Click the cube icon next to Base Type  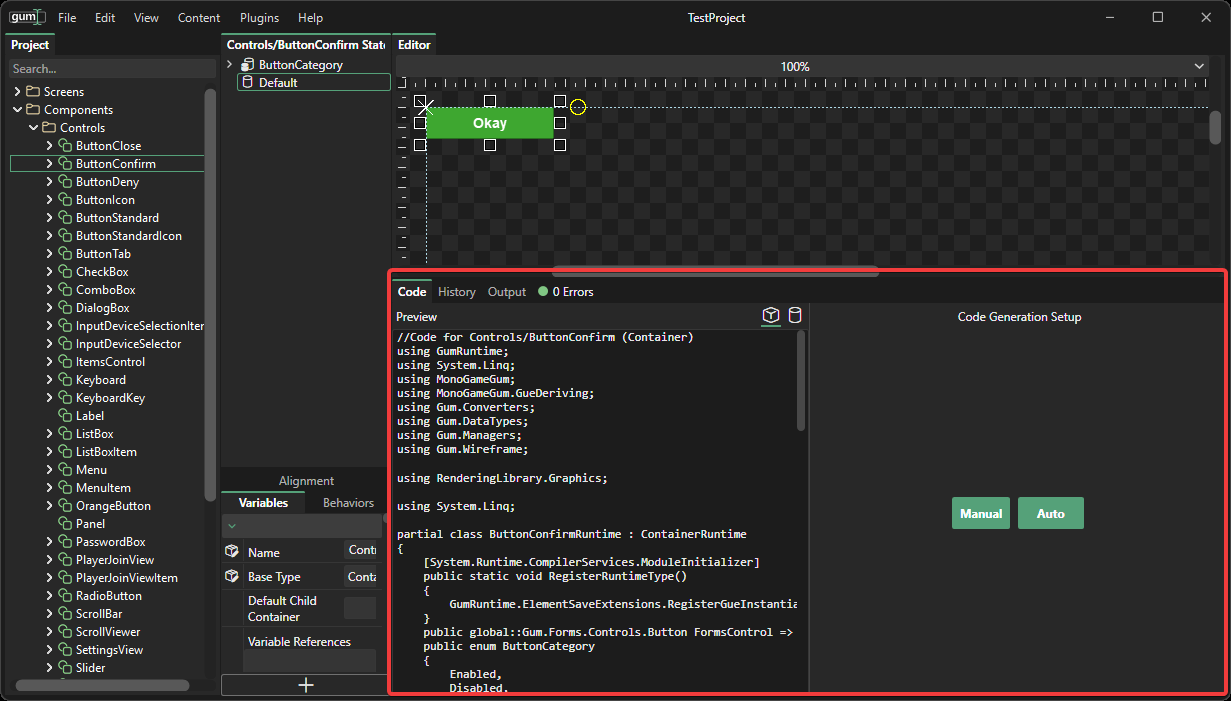(232, 577)
